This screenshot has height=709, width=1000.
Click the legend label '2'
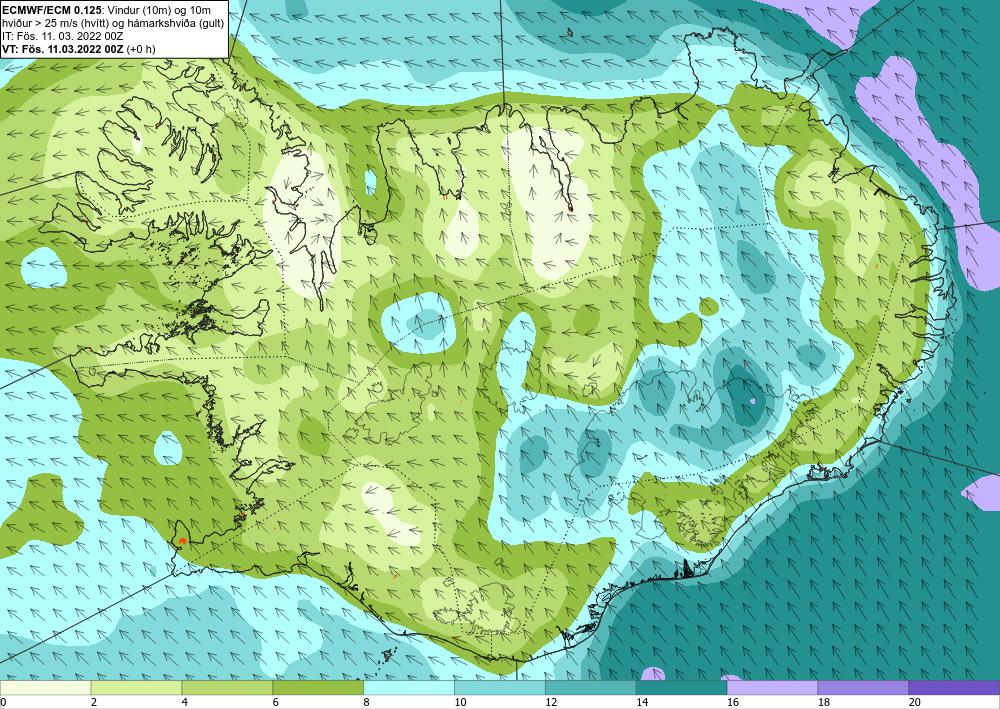pos(94,703)
